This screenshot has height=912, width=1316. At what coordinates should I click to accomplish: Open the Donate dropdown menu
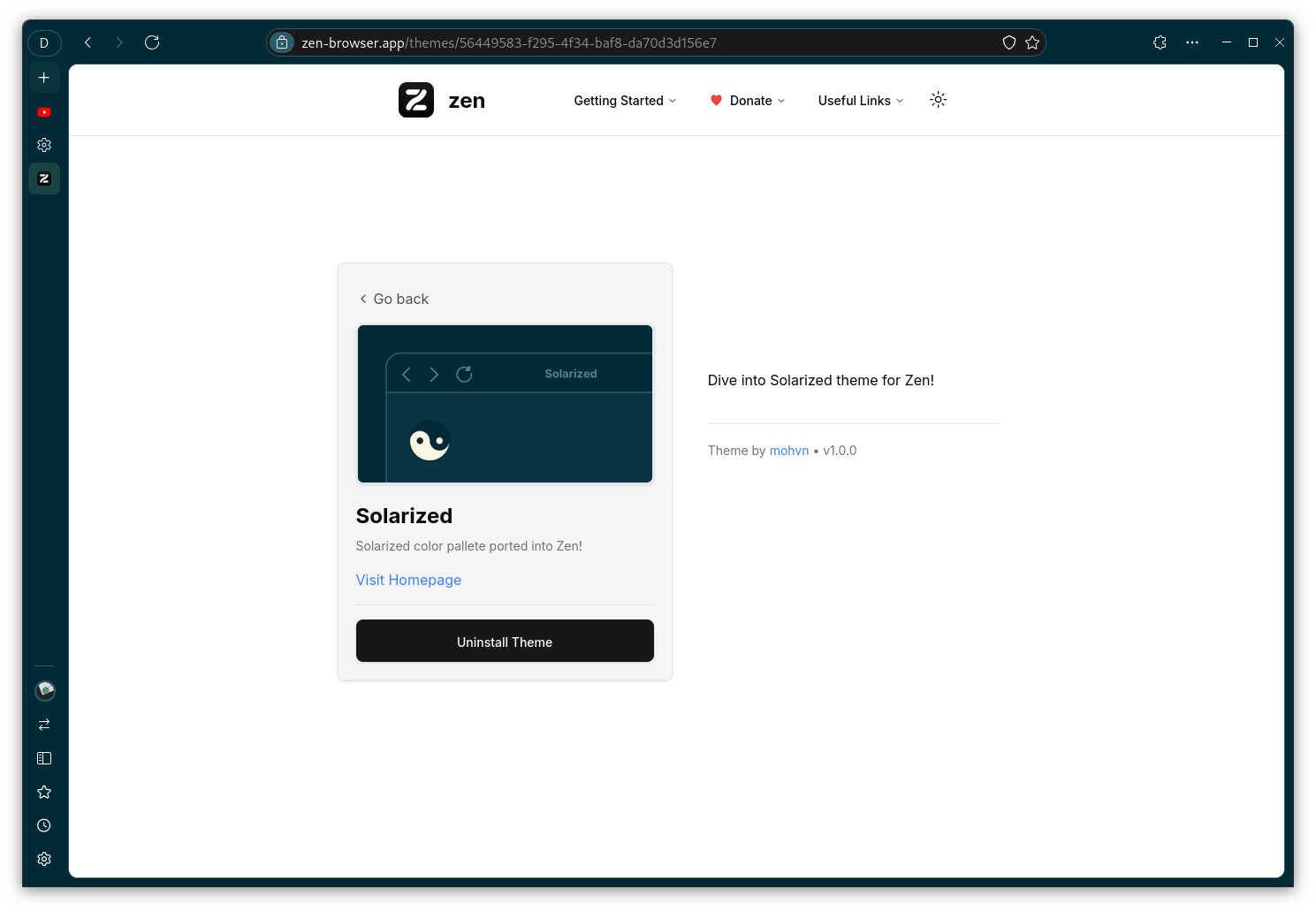tap(747, 100)
